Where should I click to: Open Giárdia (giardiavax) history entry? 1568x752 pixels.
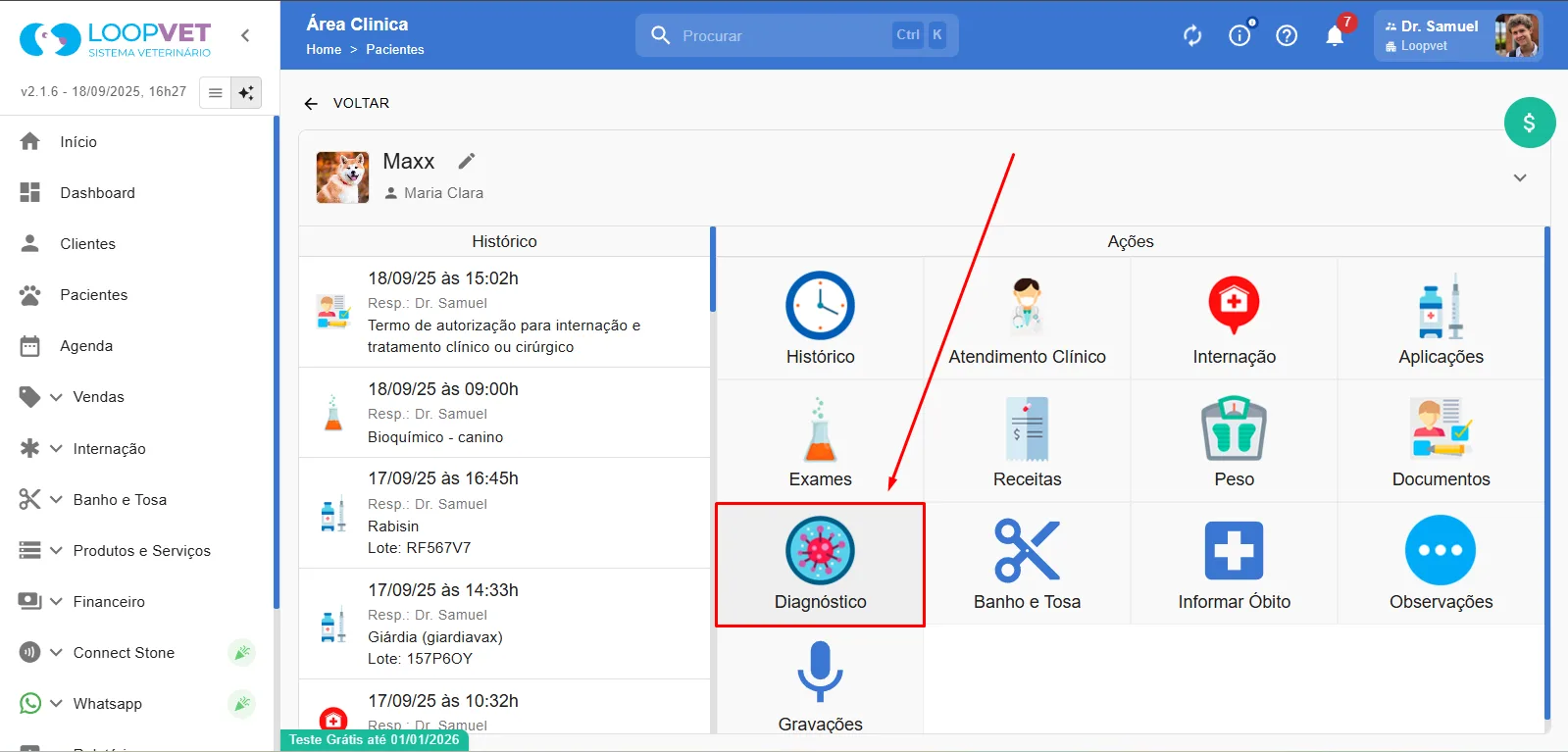point(504,624)
